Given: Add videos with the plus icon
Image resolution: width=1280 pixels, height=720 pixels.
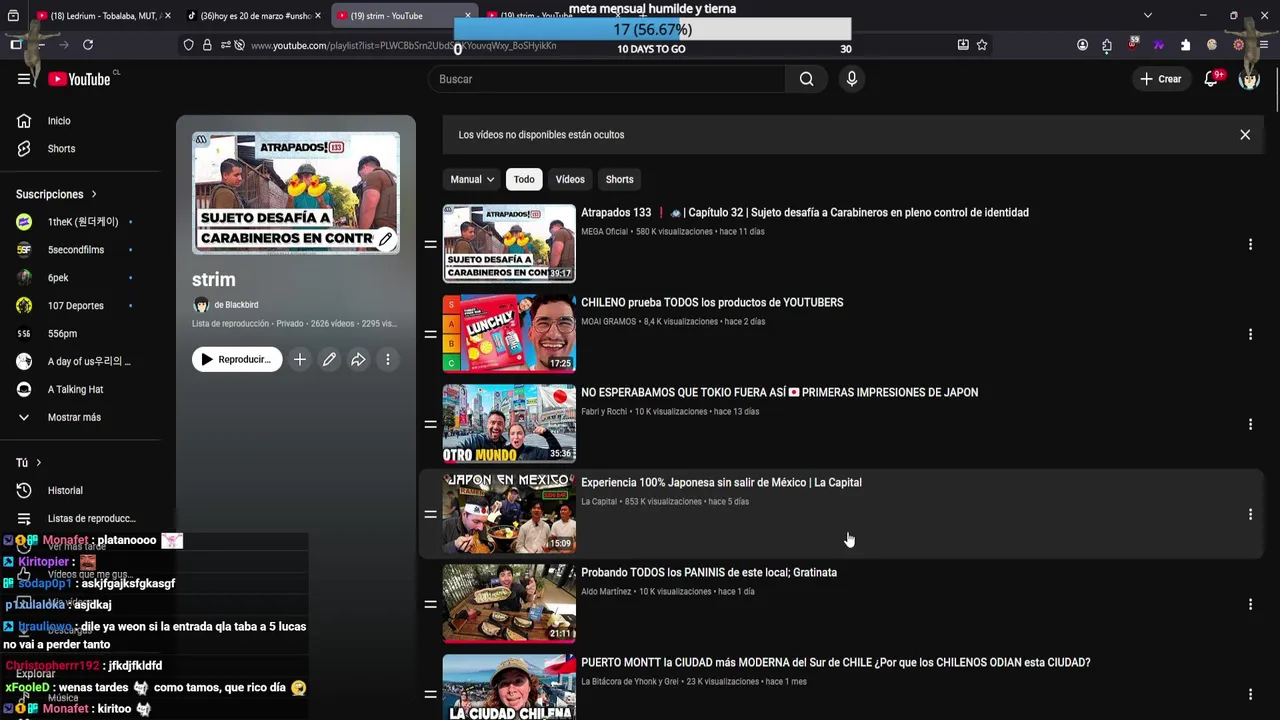Looking at the screenshot, I should click(299, 360).
